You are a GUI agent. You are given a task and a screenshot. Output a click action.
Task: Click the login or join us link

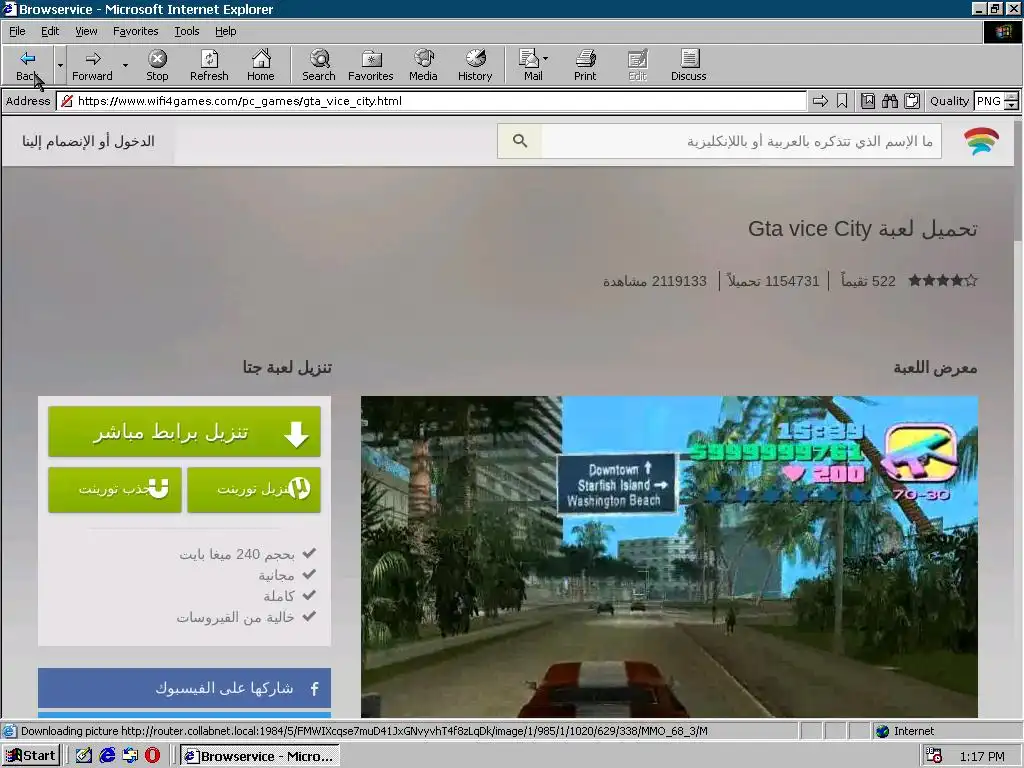tap(88, 141)
